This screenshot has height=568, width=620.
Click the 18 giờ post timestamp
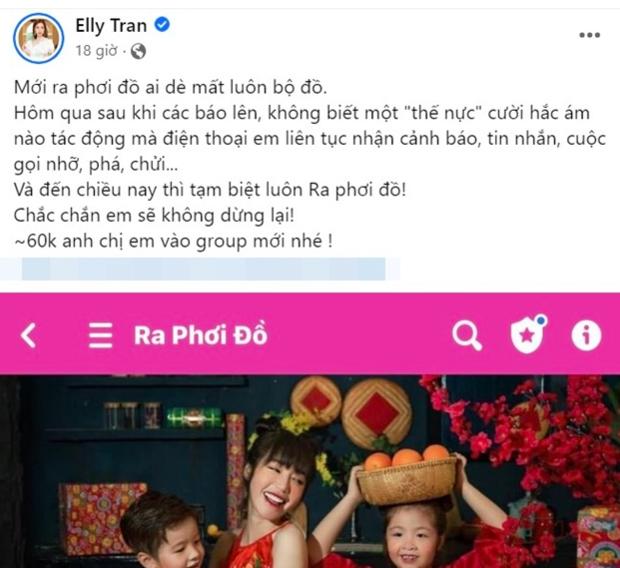tap(96, 51)
